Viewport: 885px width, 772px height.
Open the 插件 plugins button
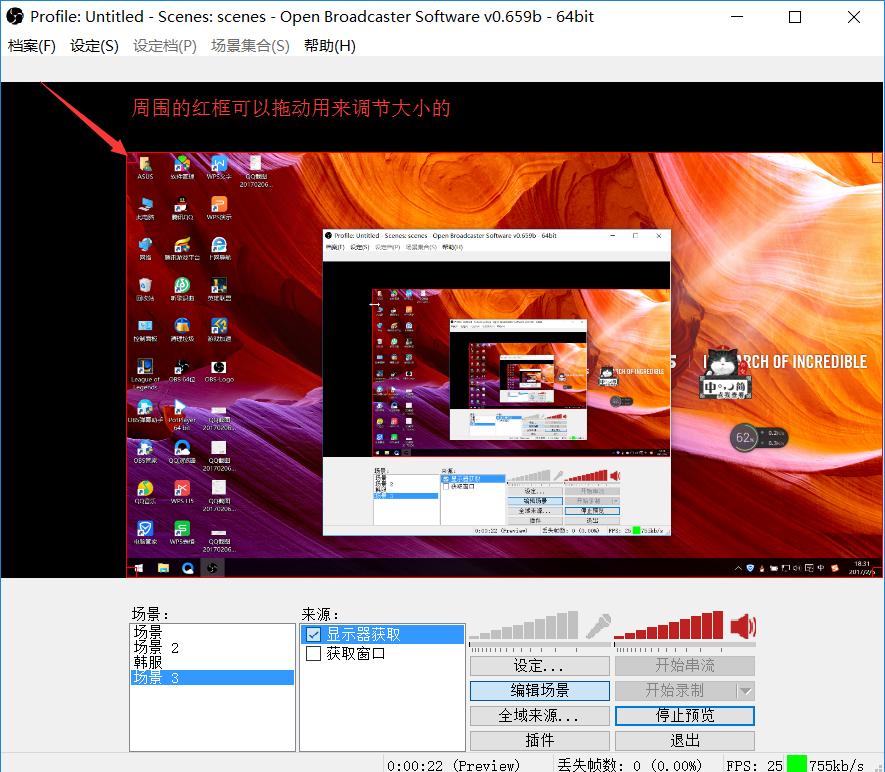coord(539,741)
